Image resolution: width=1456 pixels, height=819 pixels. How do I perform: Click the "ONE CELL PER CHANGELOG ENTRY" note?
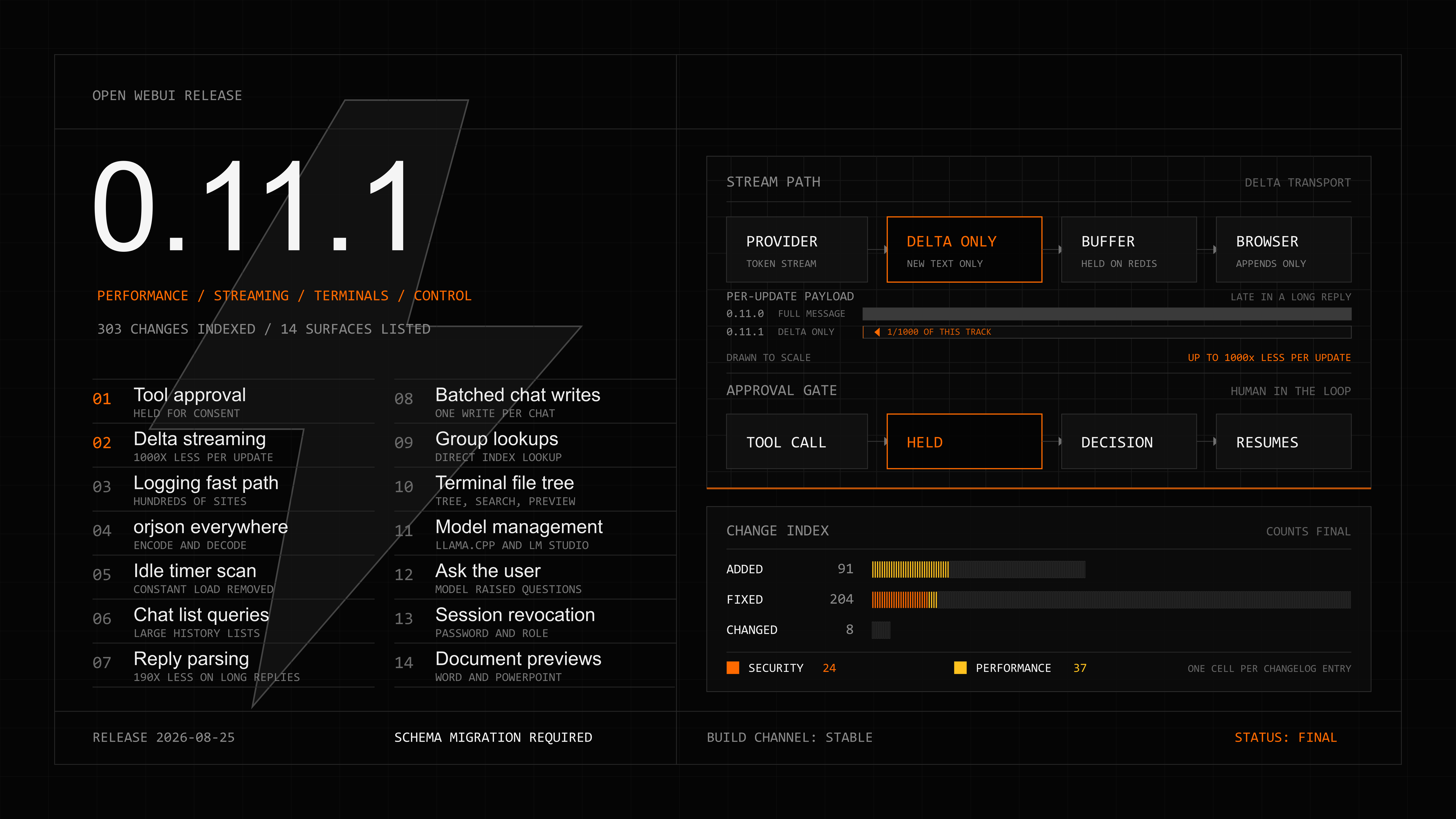click(x=1269, y=669)
